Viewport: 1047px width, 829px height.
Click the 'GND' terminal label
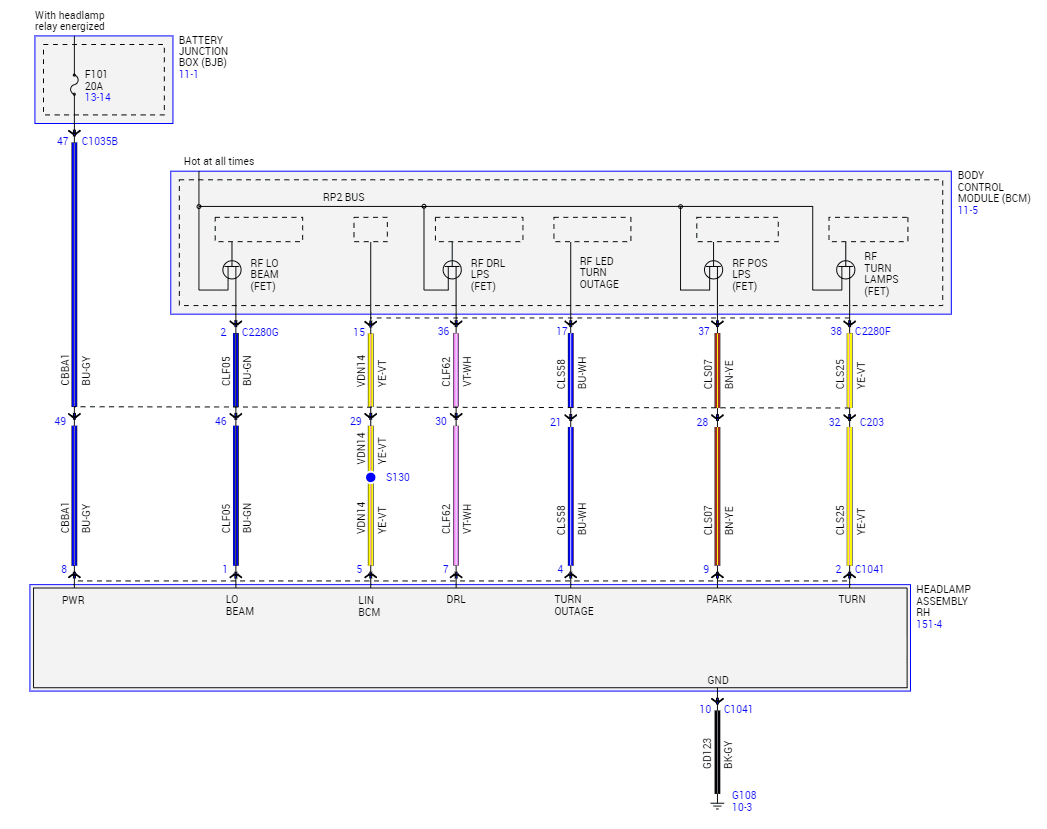718,680
